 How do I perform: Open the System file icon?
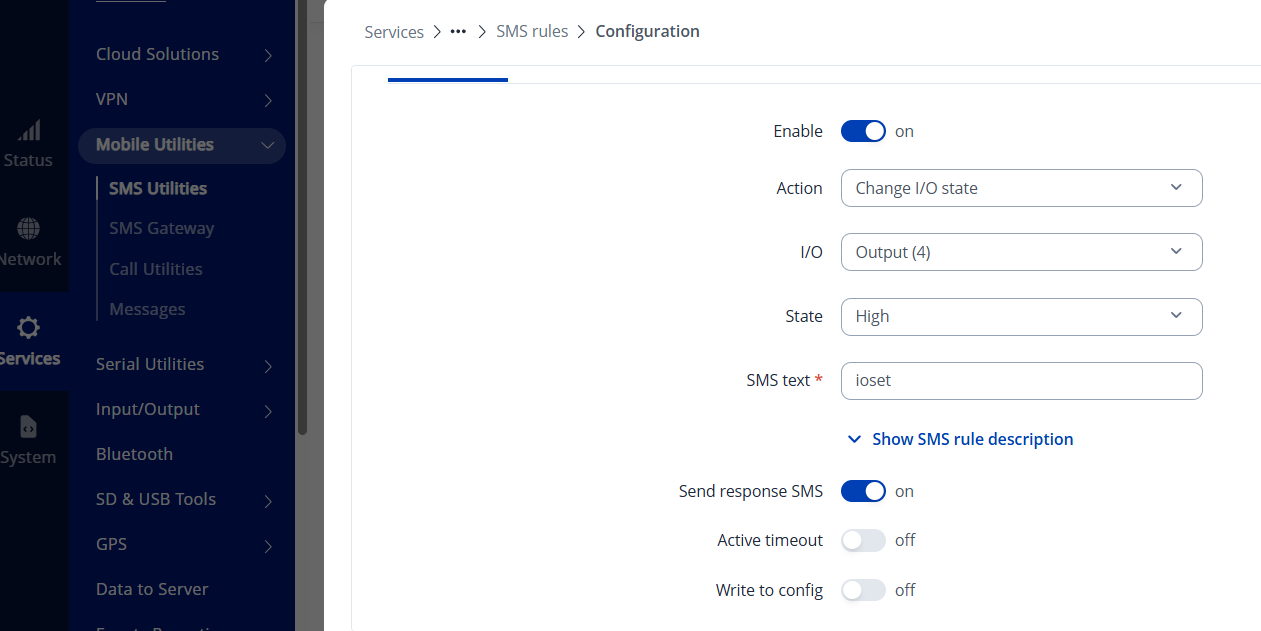click(29, 427)
